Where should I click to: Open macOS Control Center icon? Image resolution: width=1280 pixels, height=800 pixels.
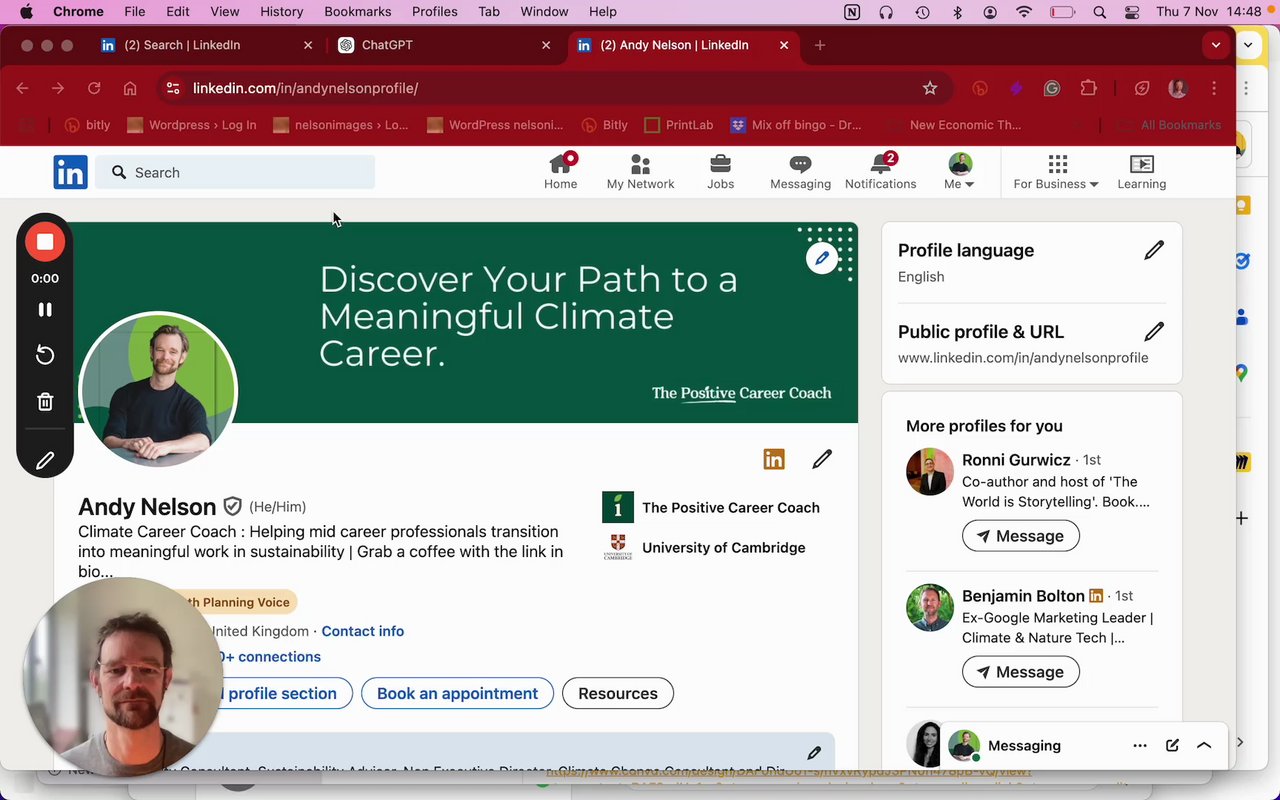click(x=1132, y=12)
